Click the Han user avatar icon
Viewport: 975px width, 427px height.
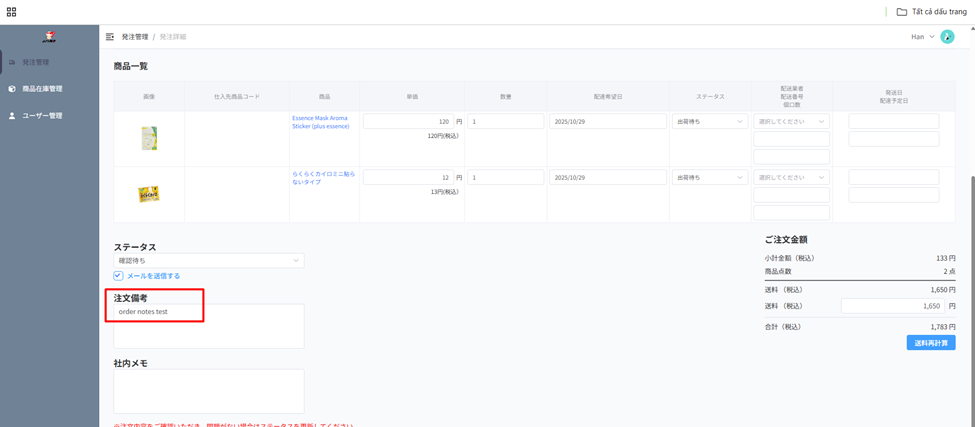coord(947,37)
